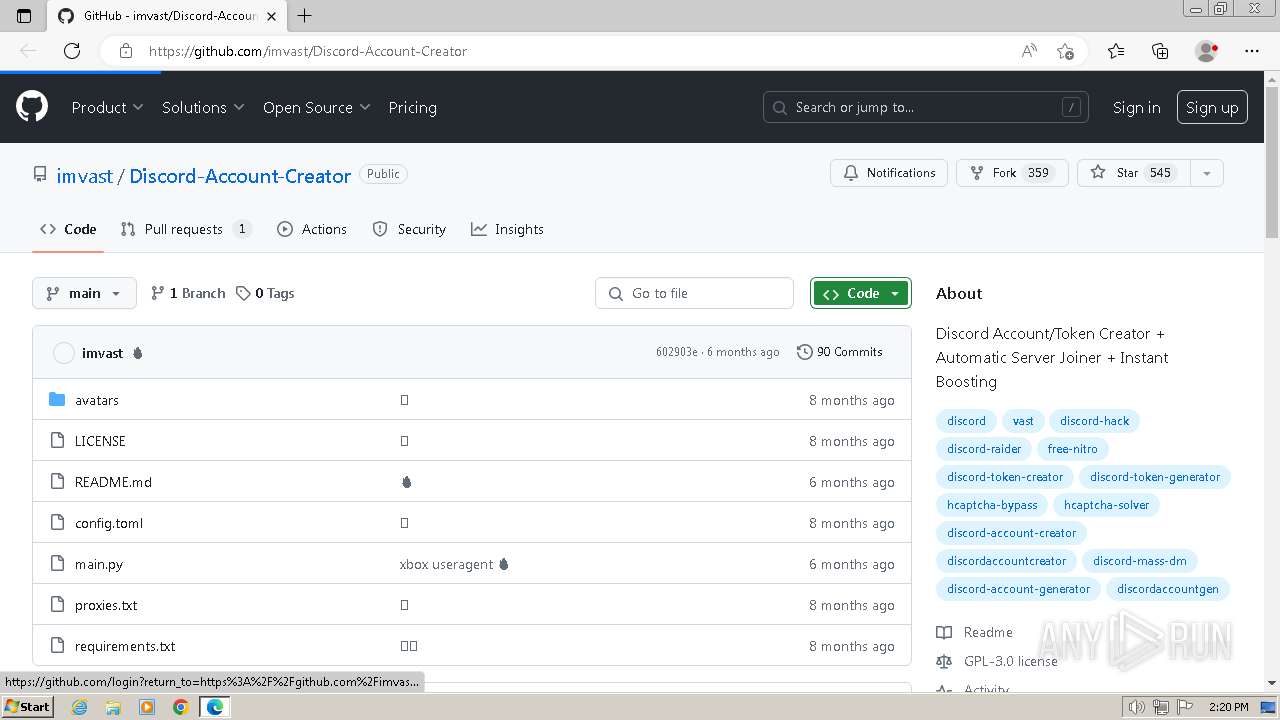Click the commit history clock icon
Image resolution: width=1280 pixels, height=720 pixels.
coord(804,352)
